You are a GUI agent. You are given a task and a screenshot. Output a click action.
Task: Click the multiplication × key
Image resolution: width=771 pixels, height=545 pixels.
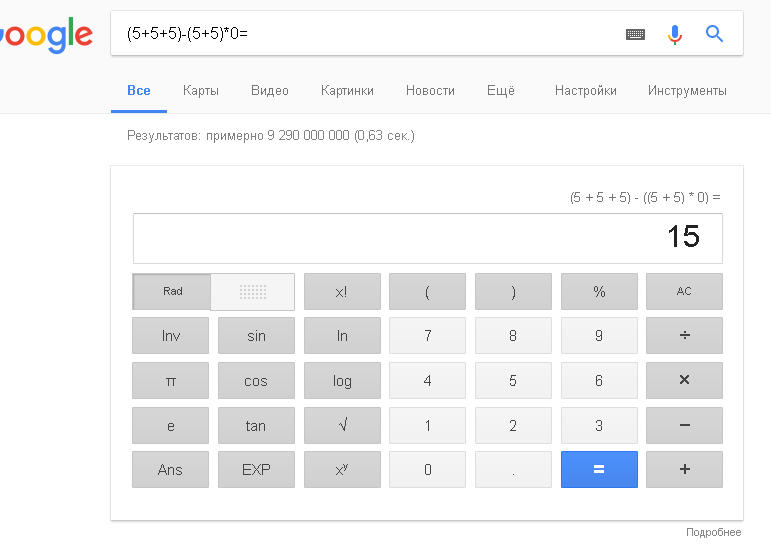[x=684, y=380]
